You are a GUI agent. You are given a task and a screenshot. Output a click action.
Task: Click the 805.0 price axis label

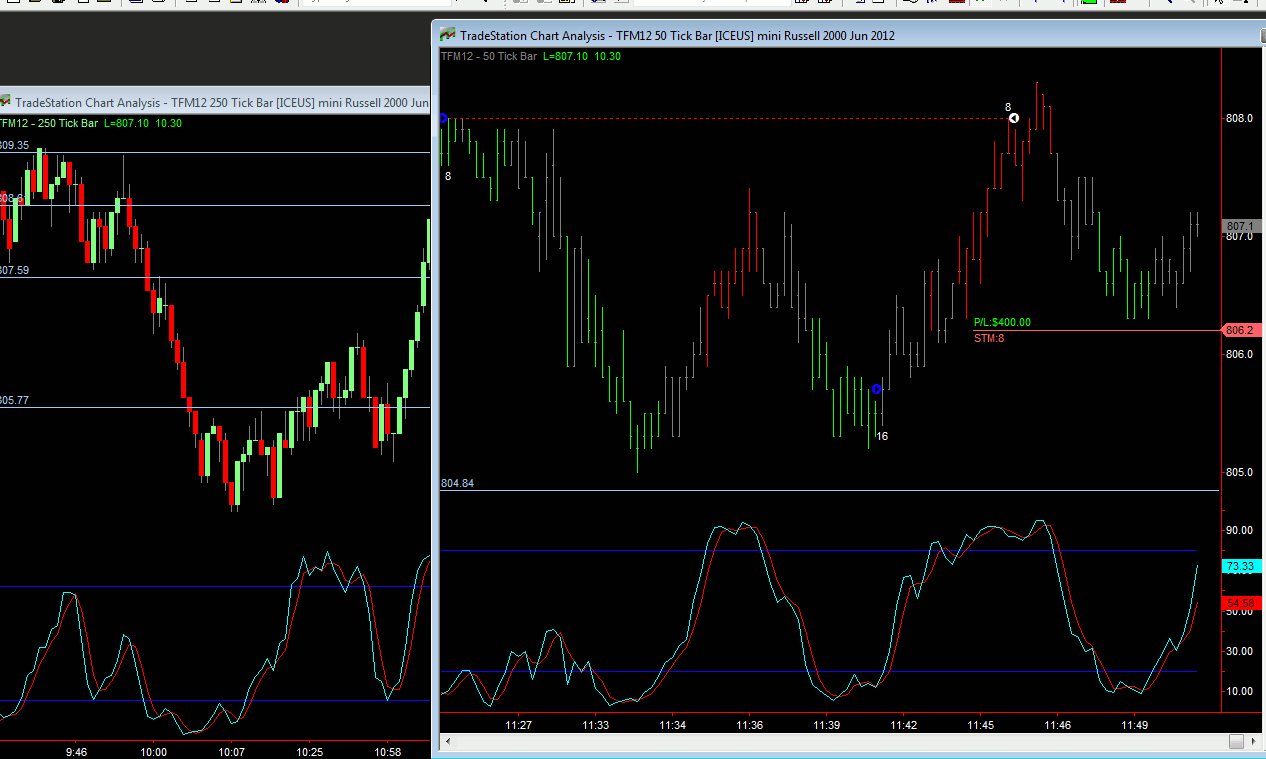click(x=1239, y=473)
